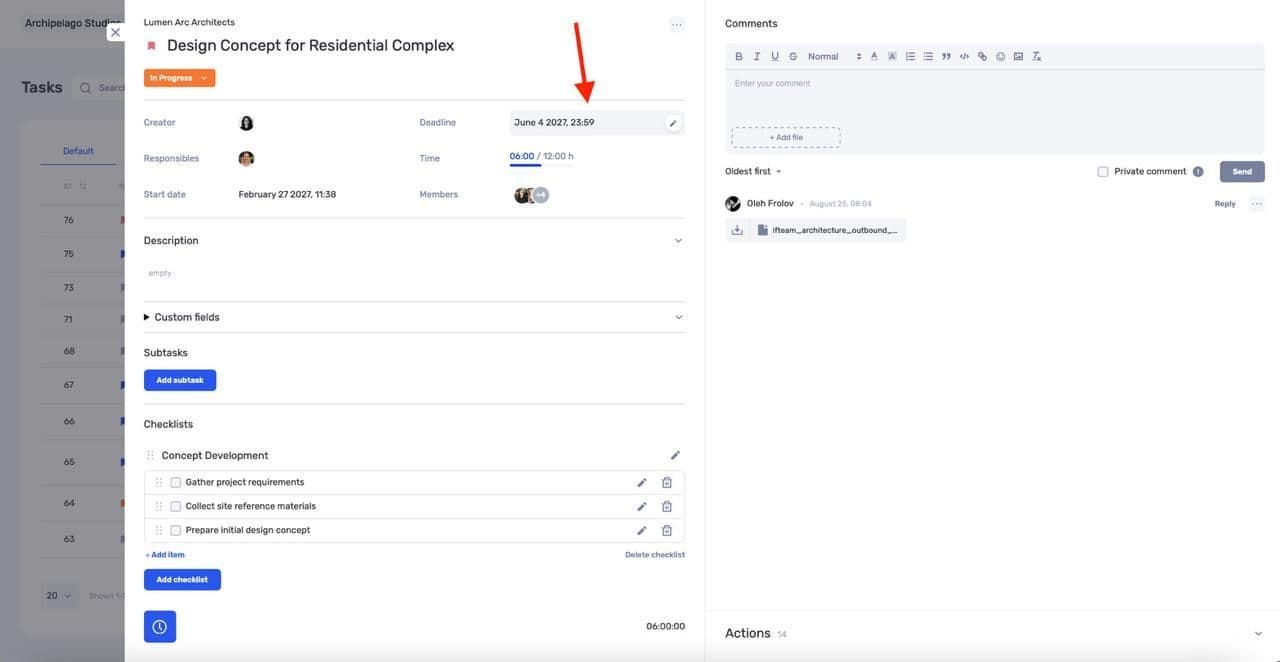The height and width of the screenshot is (662, 1280).
Task: Open more options on Oleh Frolov's comment
Action: pos(1257,204)
